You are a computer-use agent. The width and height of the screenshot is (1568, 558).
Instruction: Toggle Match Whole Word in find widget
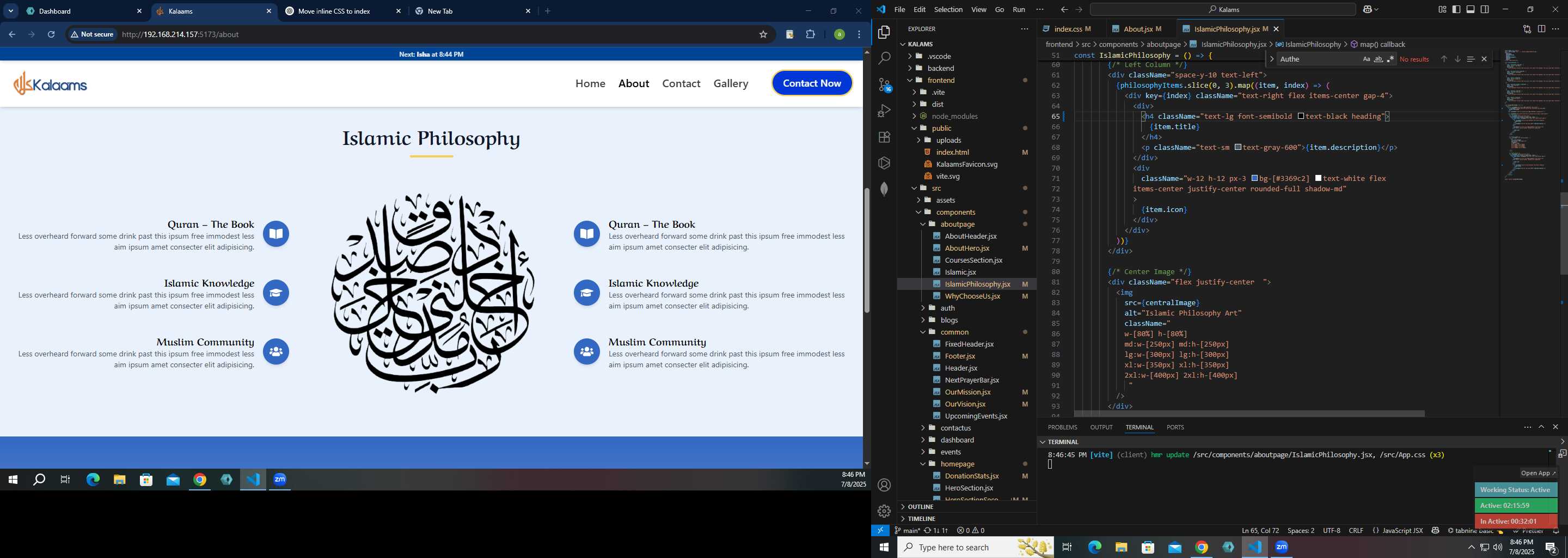tap(1378, 59)
